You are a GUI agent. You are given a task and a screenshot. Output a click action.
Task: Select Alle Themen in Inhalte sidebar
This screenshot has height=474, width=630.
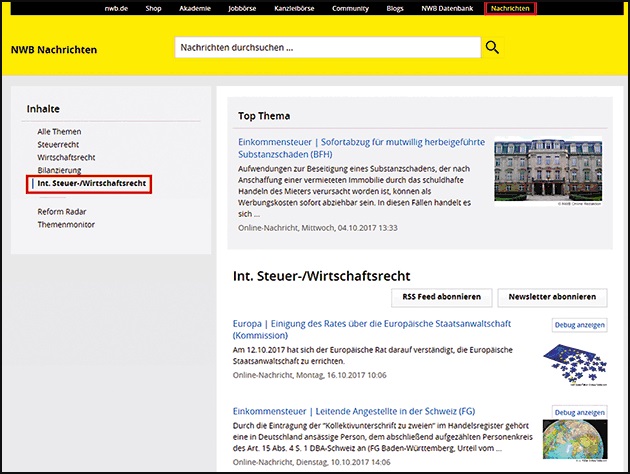[x=59, y=132]
